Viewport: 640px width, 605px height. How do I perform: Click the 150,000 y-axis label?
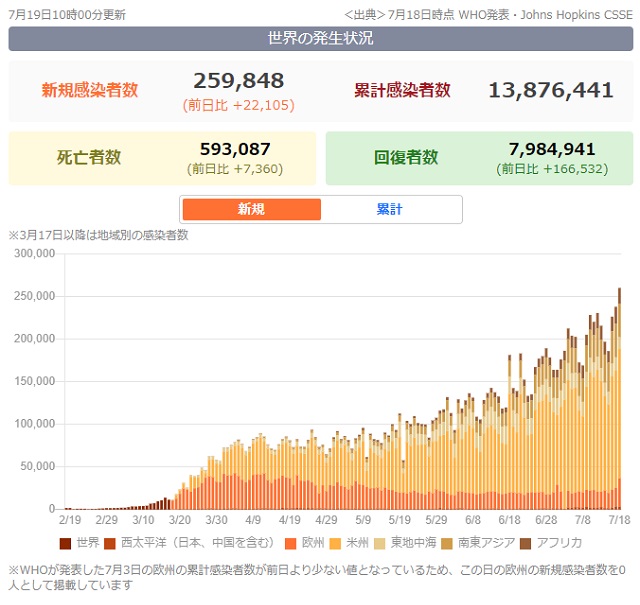coord(35,381)
